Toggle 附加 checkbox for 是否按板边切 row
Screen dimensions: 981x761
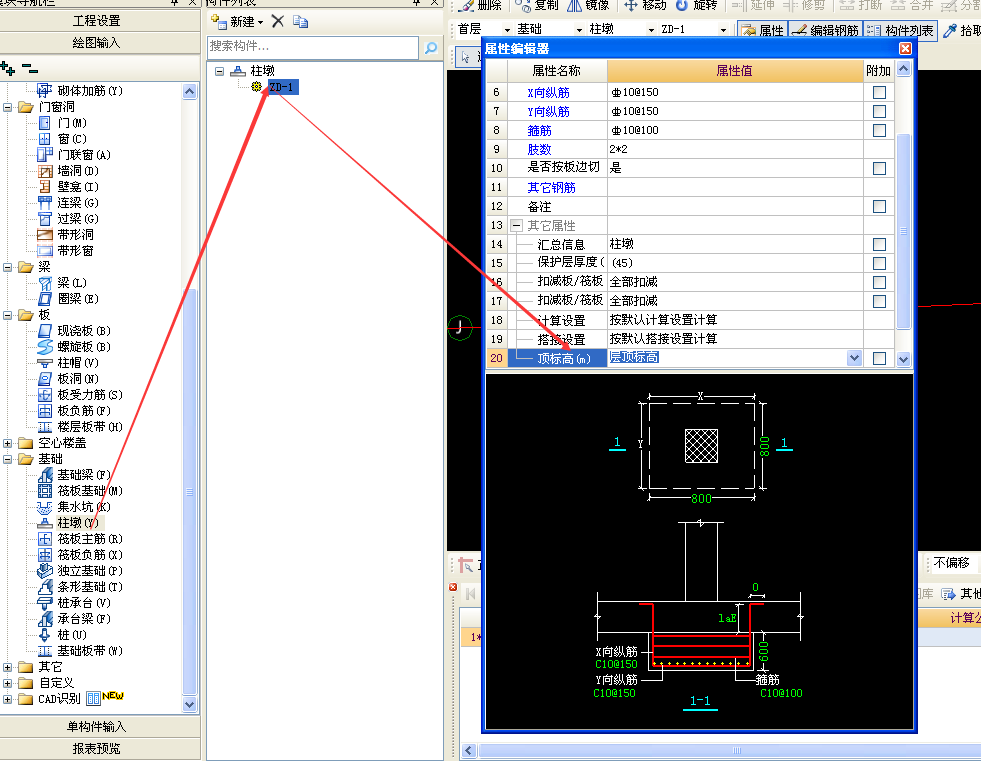tap(879, 168)
